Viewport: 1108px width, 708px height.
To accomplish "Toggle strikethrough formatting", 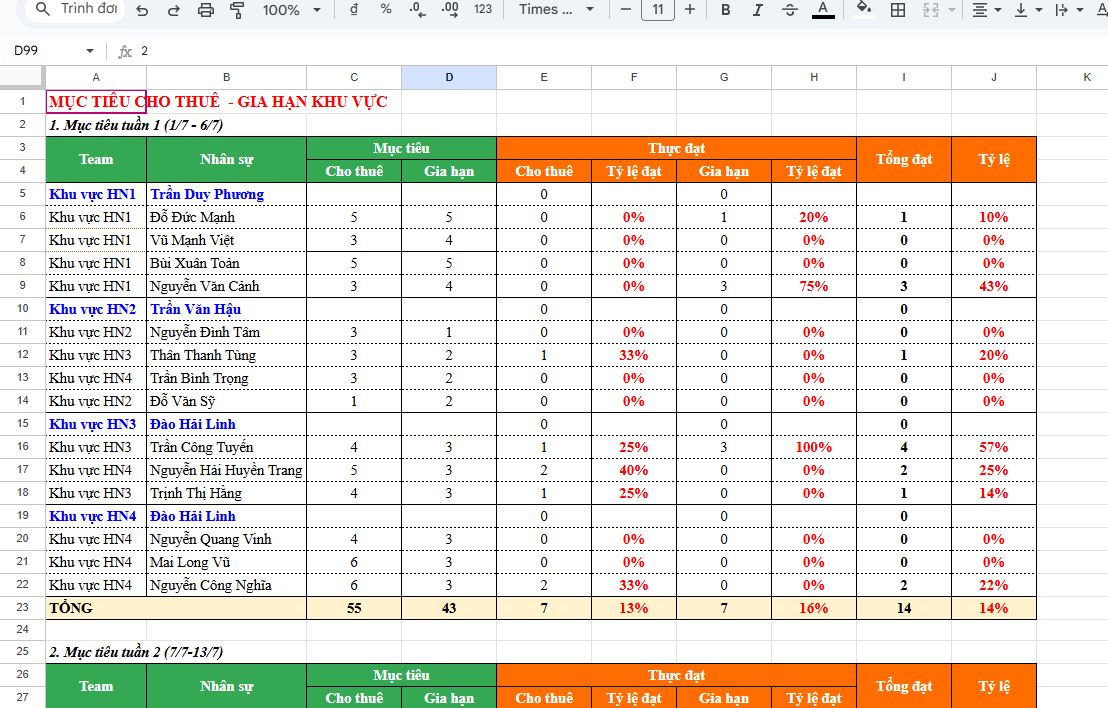I will (789, 10).
